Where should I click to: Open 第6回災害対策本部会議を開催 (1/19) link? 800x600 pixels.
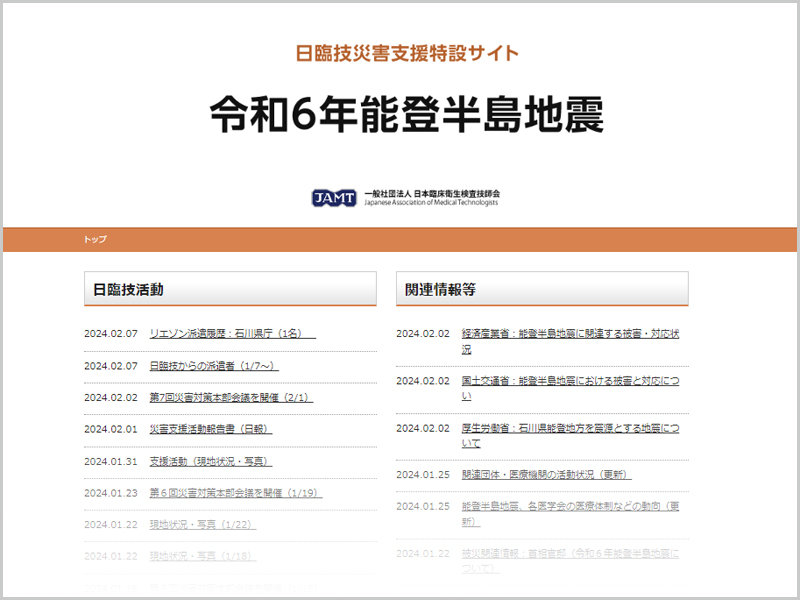click(x=235, y=493)
